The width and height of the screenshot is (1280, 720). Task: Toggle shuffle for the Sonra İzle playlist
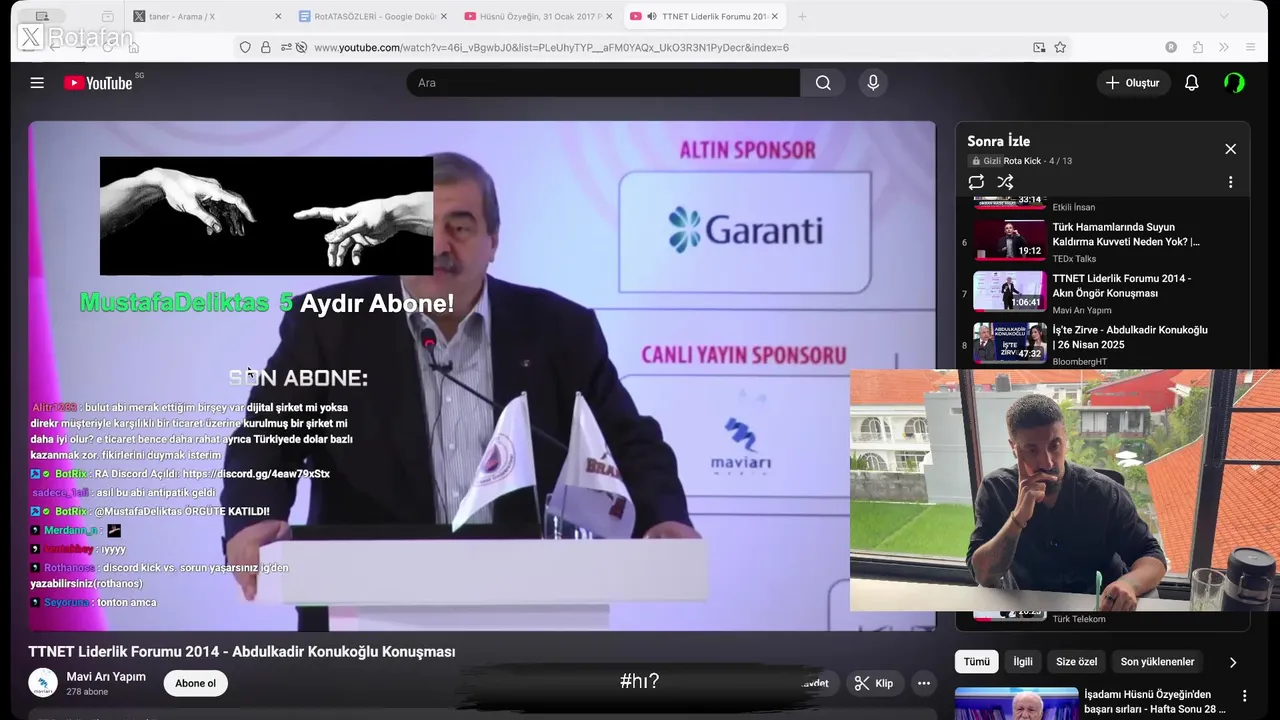(x=1005, y=182)
